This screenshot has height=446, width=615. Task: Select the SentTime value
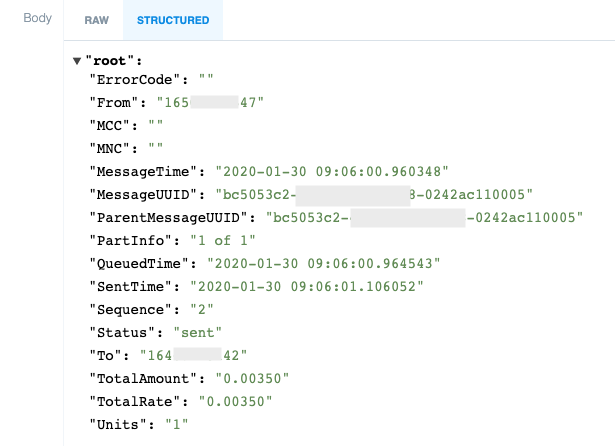point(307,287)
